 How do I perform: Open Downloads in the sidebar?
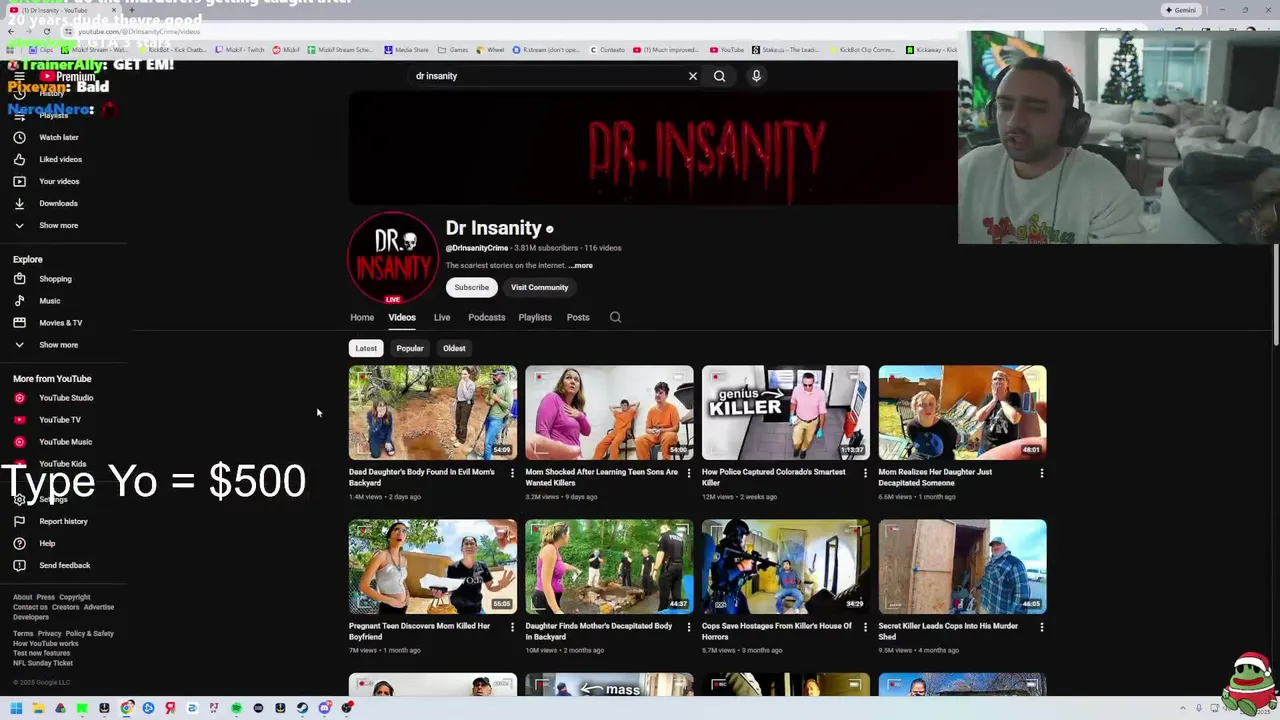[60, 203]
